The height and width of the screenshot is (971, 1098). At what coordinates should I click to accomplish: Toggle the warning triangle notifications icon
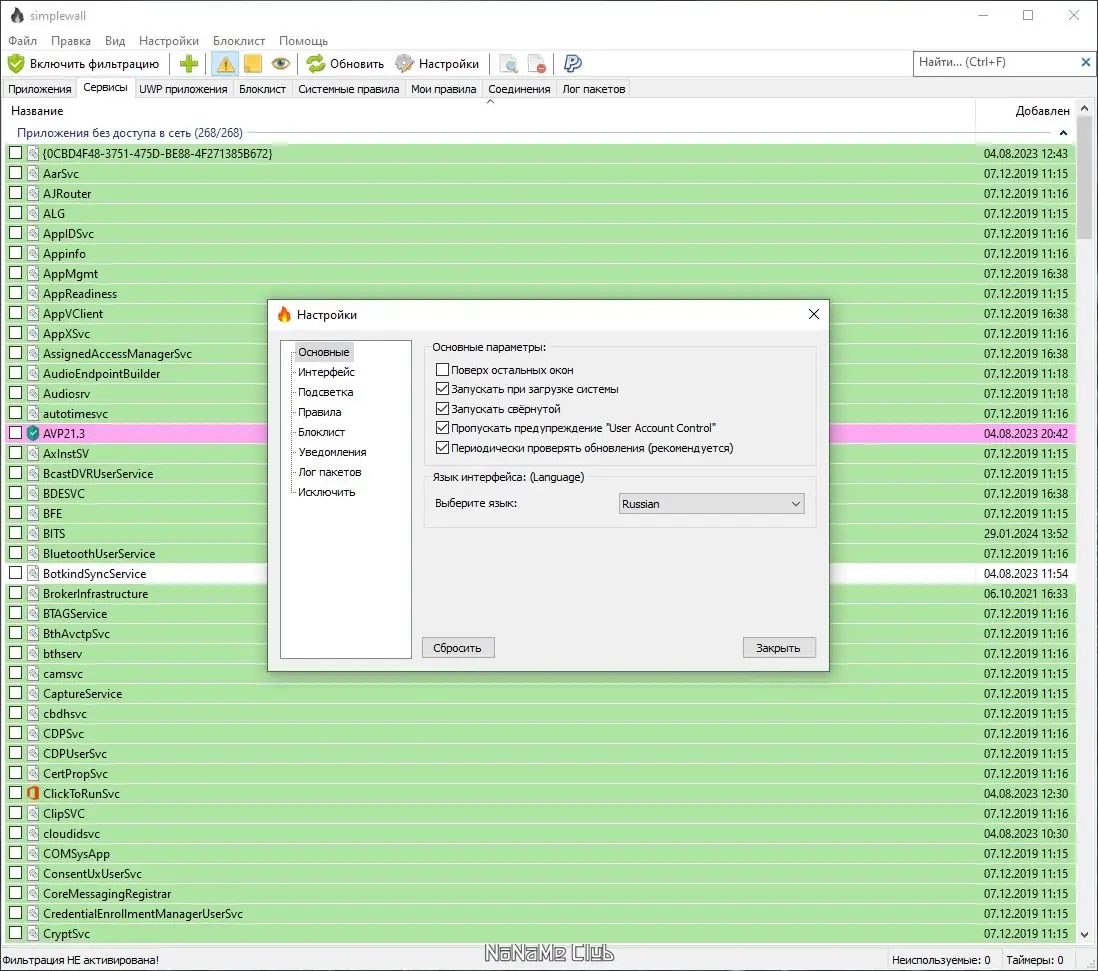pos(225,64)
